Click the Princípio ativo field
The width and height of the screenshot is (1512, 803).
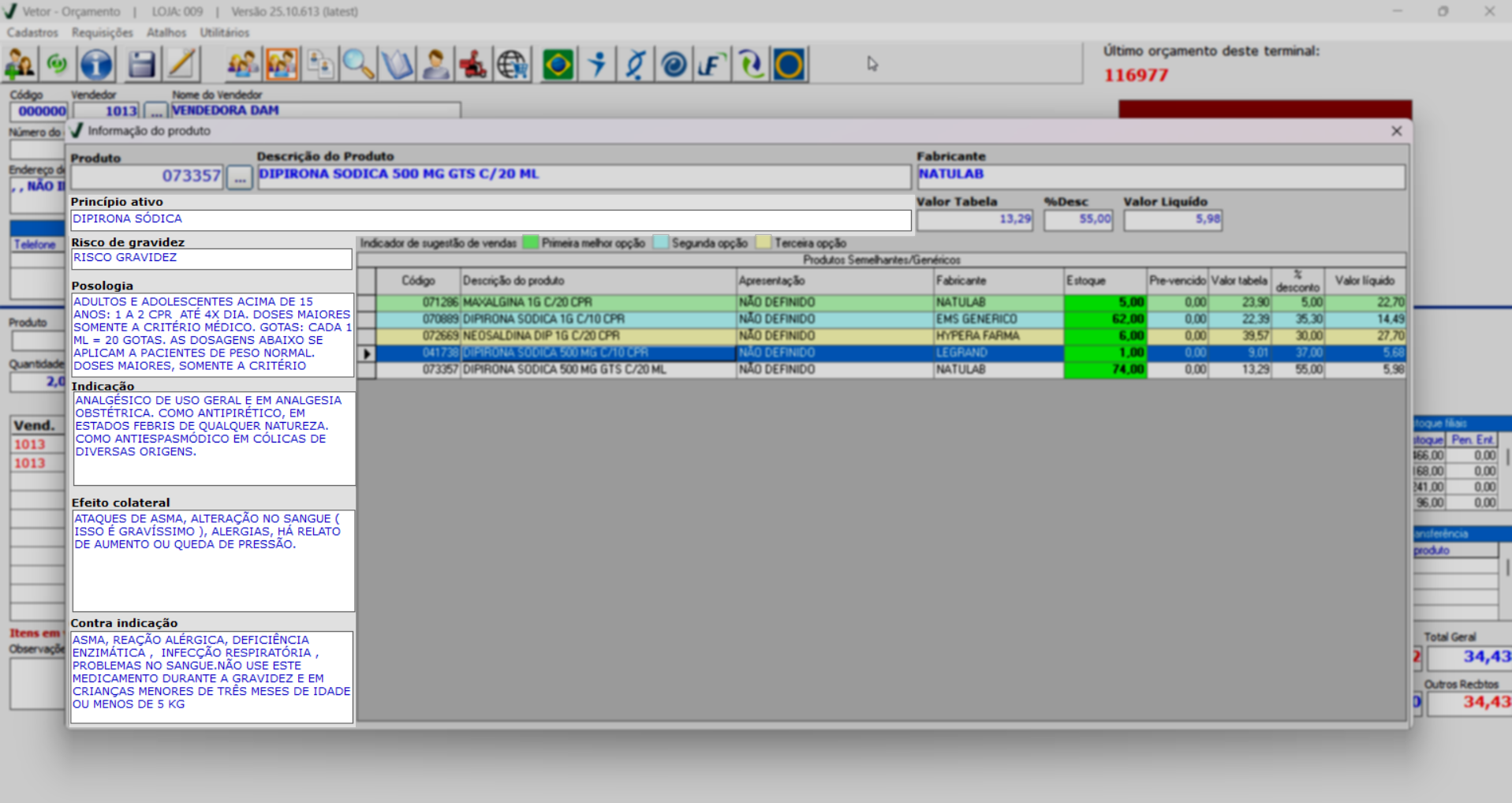coord(491,220)
